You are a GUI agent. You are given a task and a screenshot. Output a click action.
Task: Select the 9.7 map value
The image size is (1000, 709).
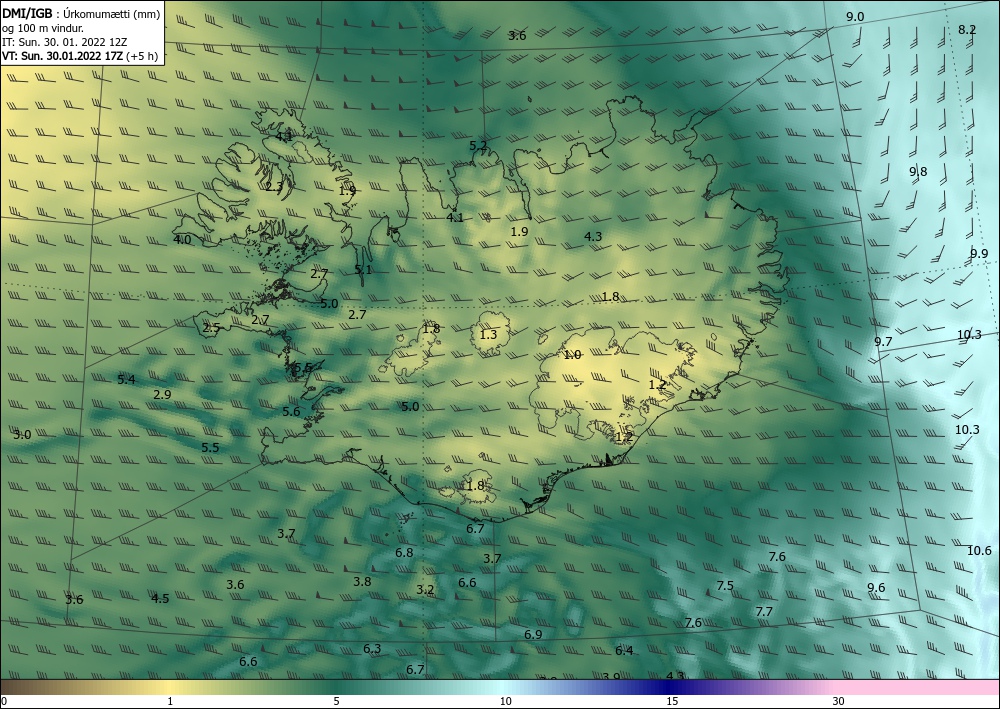pyautogui.click(x=883, y=342)
